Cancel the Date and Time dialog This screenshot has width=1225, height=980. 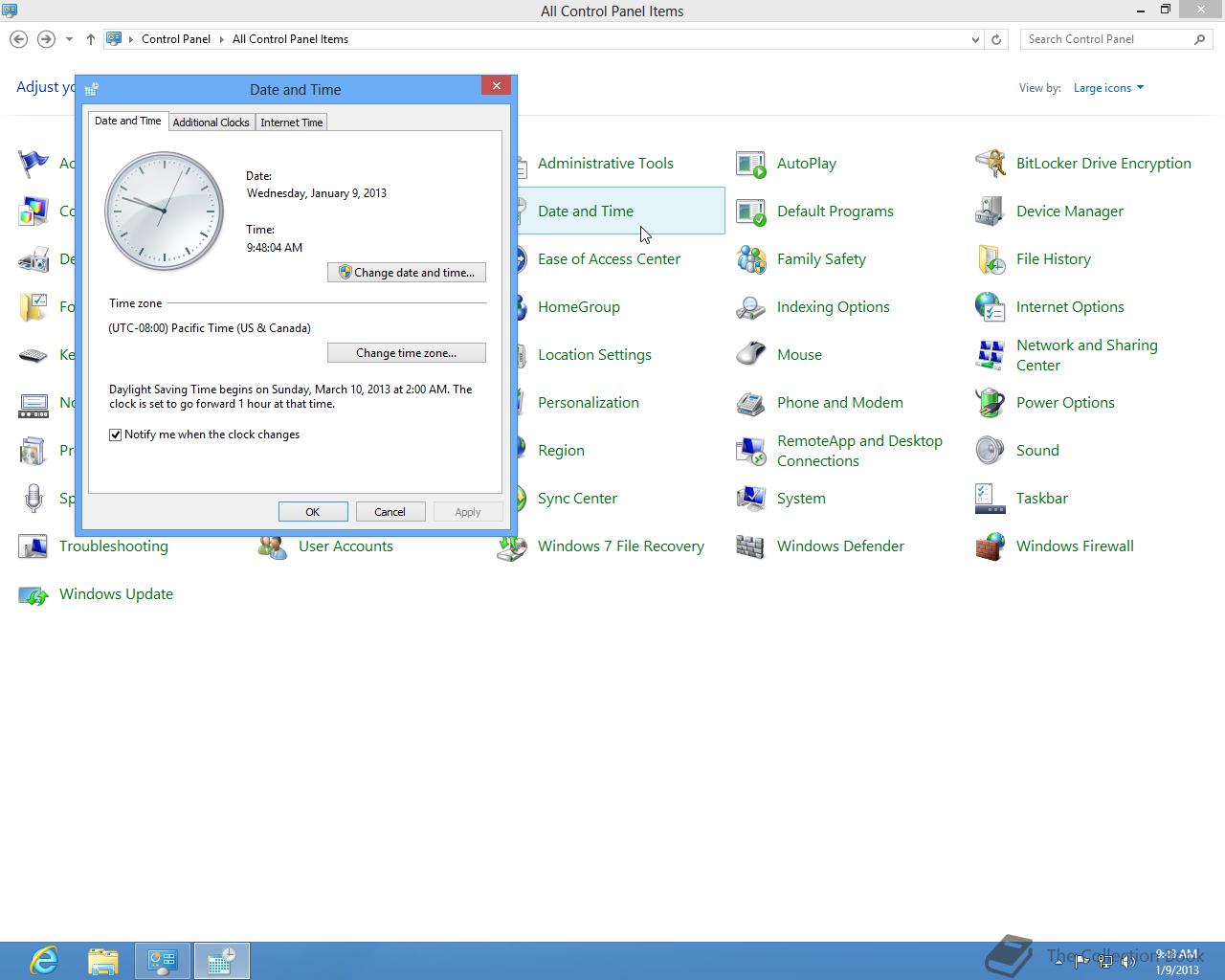coord(390,512)
